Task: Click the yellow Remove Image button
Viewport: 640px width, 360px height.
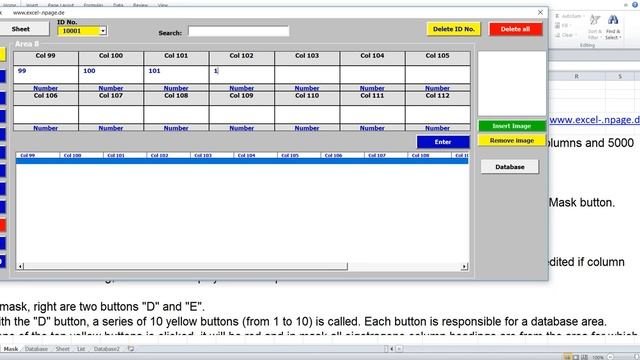Action: pyautogui.click(x=511, y=140)
